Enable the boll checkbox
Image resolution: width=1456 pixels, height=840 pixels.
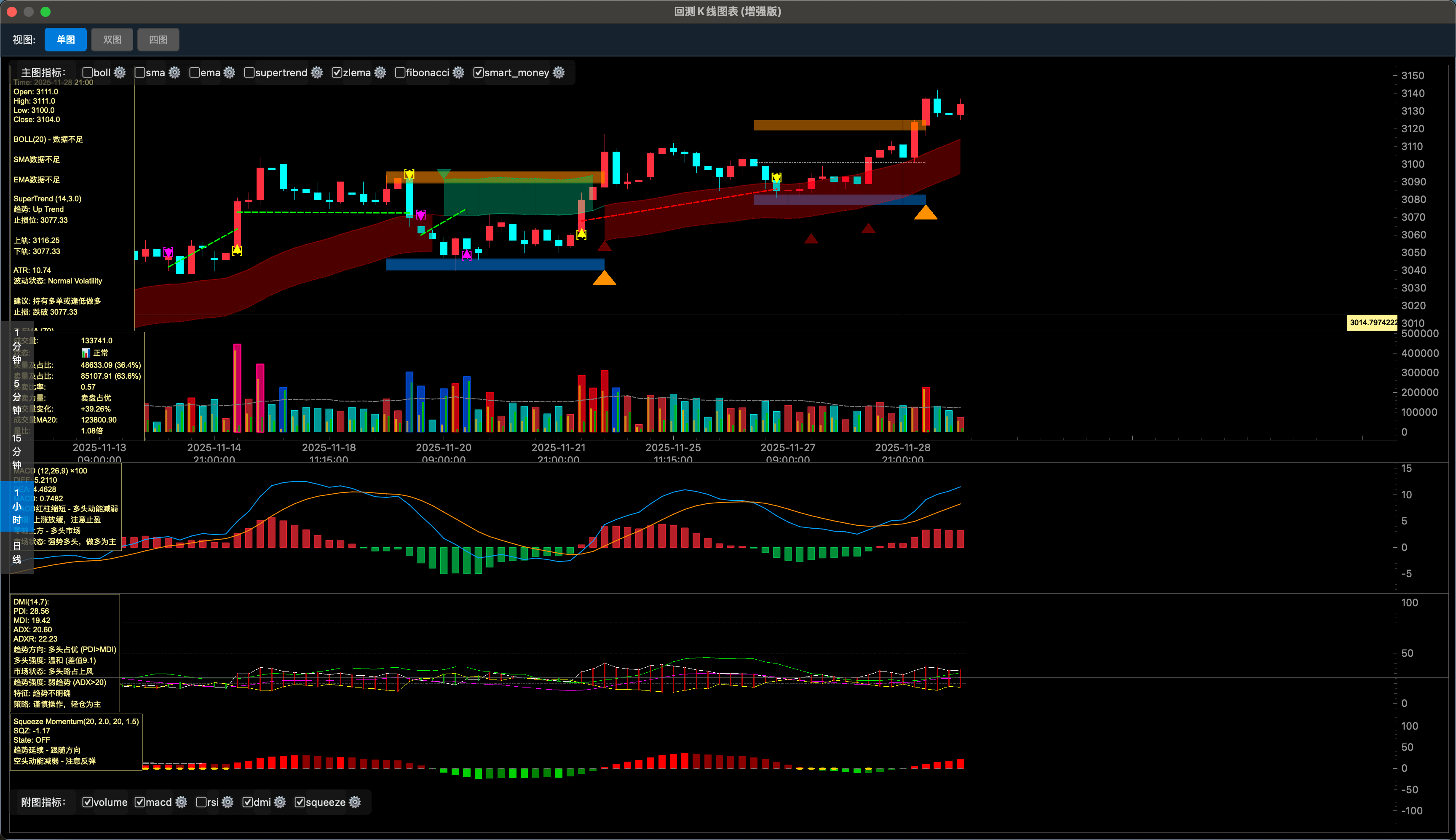click(x=88, y=73)
